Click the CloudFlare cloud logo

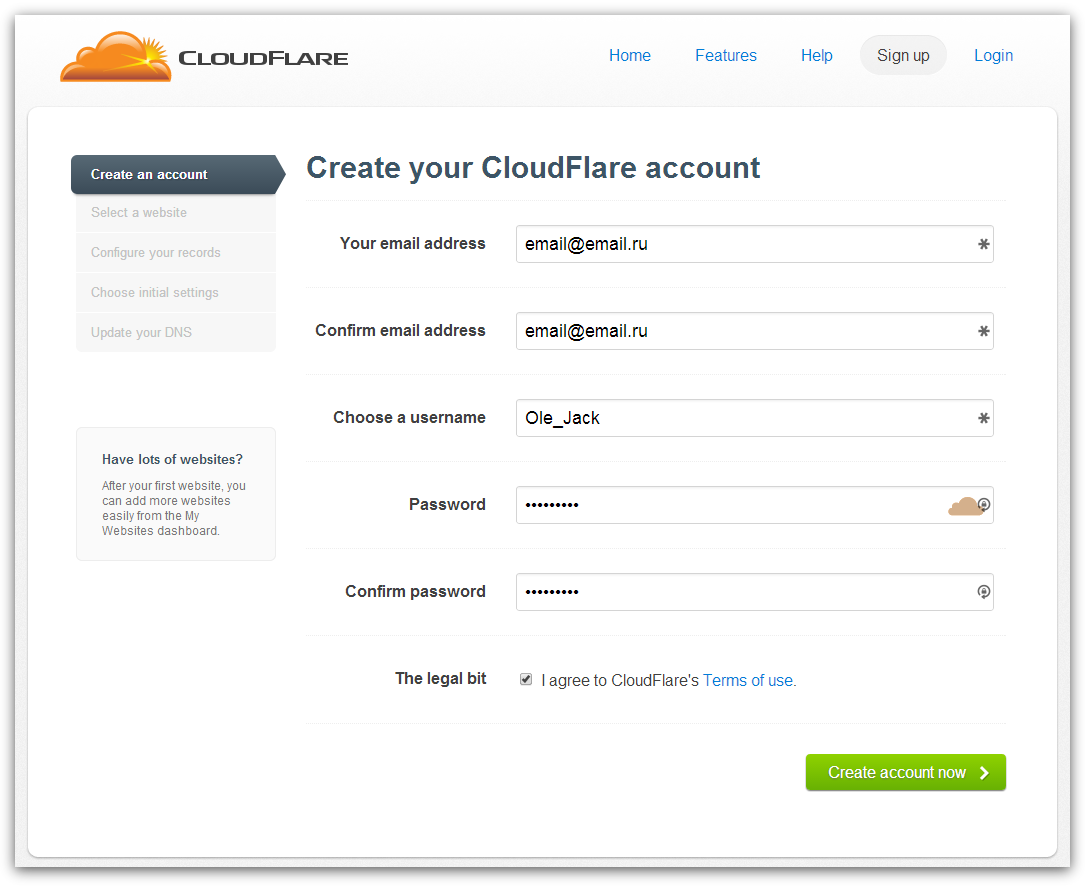[x=116, y=57]
